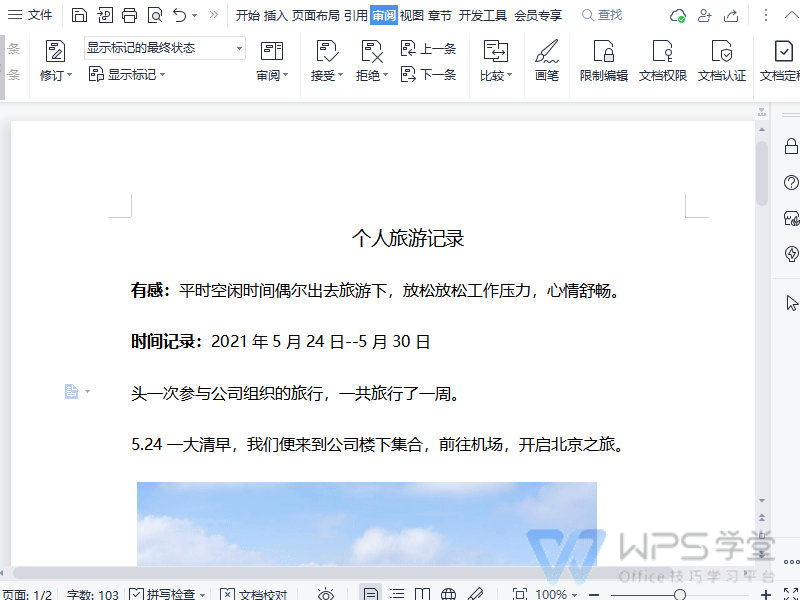This screenshot has width=800, height=600.
Task: Switch to reading view (book icon)
Action: pyautogui.click(x=422, y=594)
